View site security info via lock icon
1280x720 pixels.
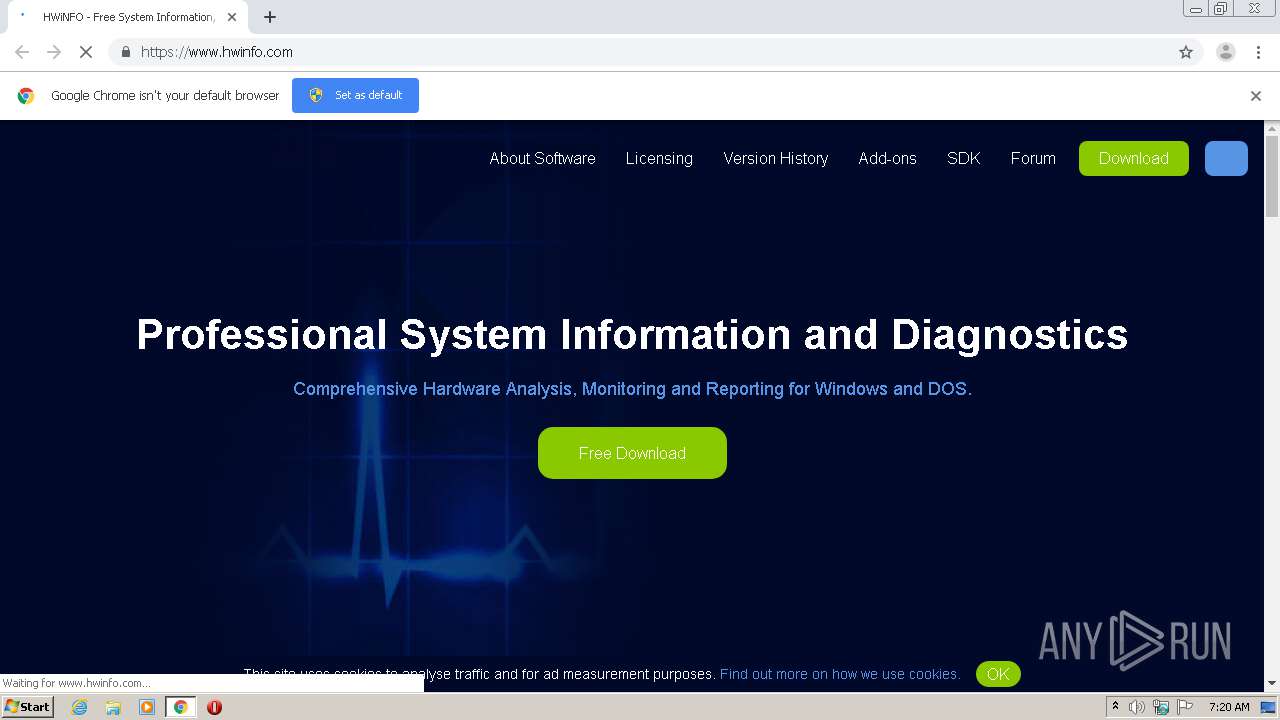click(125, 52)
